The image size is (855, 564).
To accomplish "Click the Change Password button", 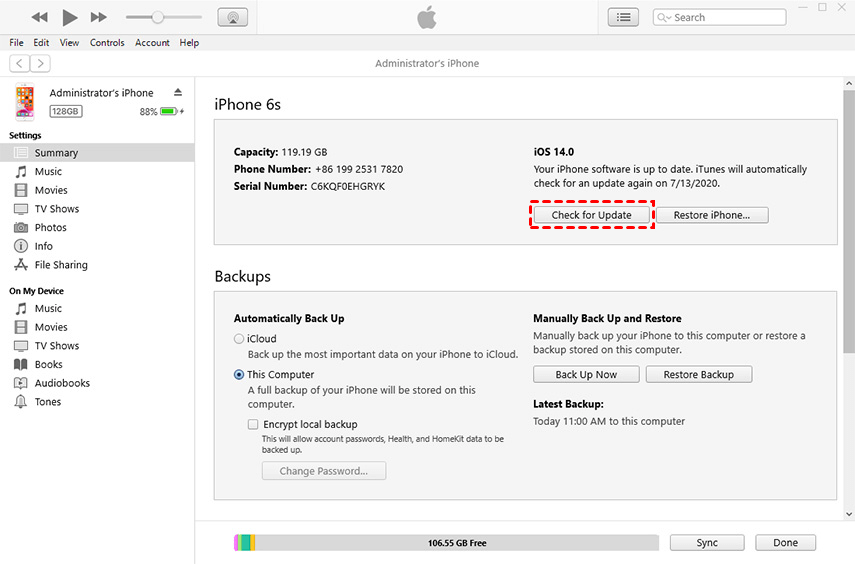I will pos(324,471).
